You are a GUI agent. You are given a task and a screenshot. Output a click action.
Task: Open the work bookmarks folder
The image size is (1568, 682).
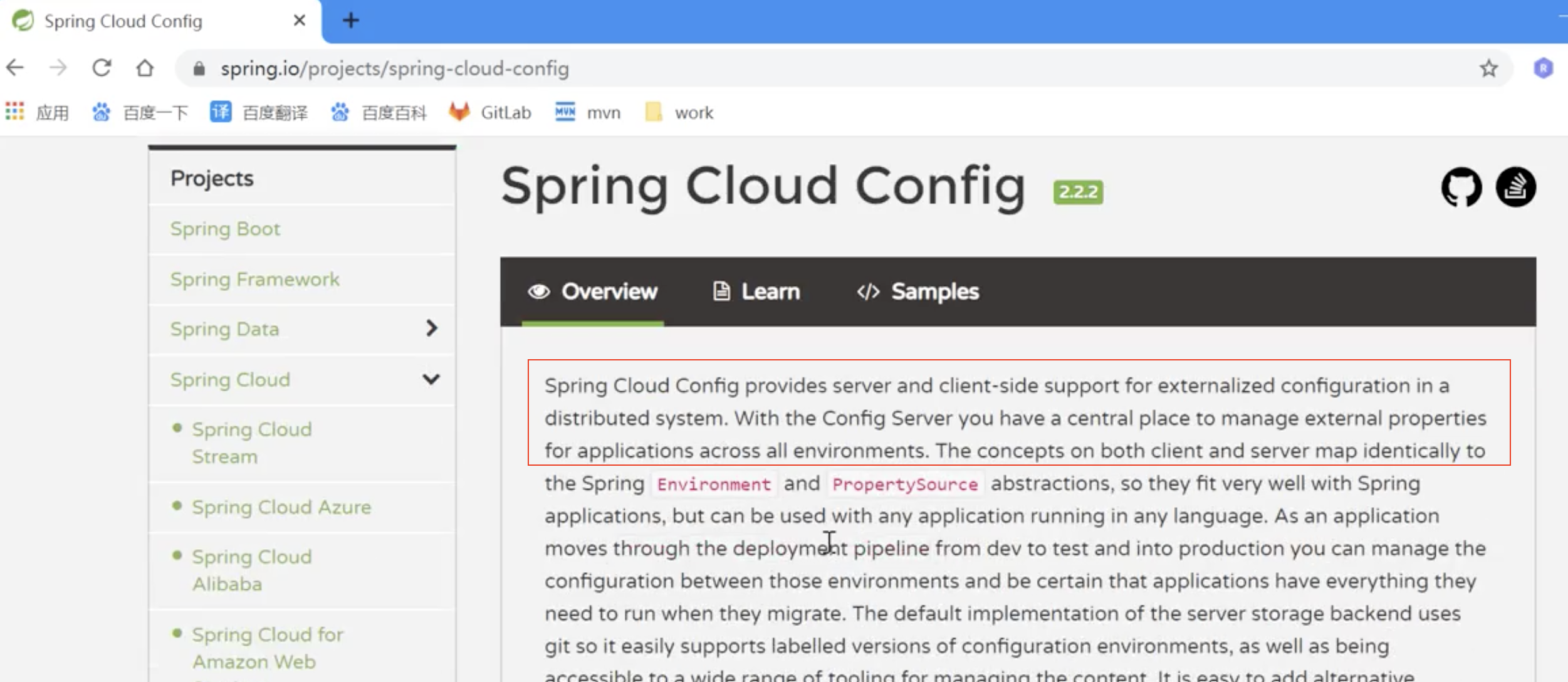point(679,113)
